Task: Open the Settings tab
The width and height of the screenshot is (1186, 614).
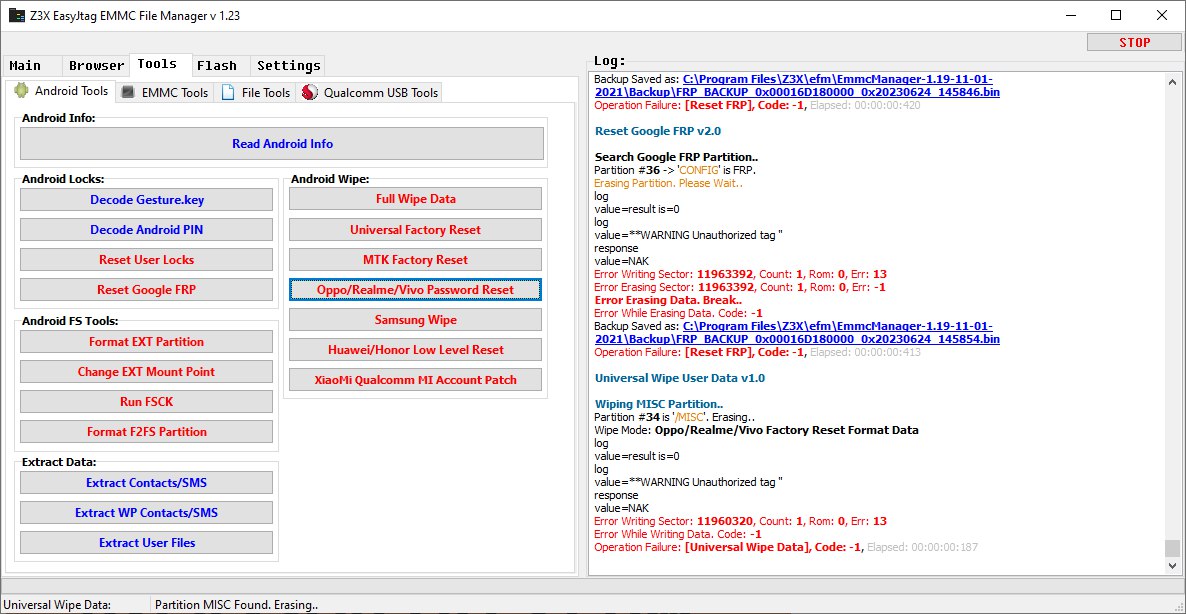Action: pos(289,66)
